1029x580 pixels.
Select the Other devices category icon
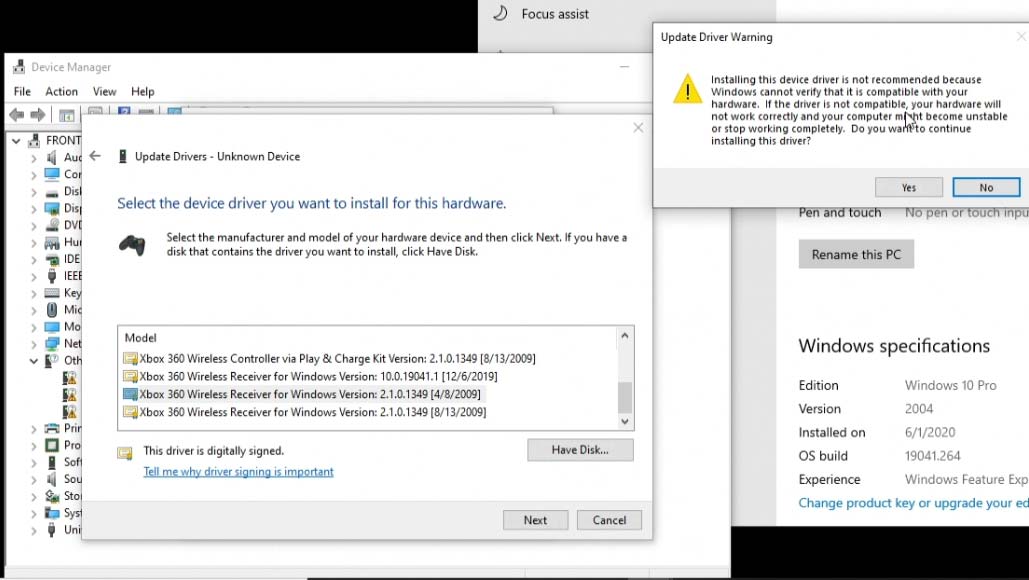52,360
